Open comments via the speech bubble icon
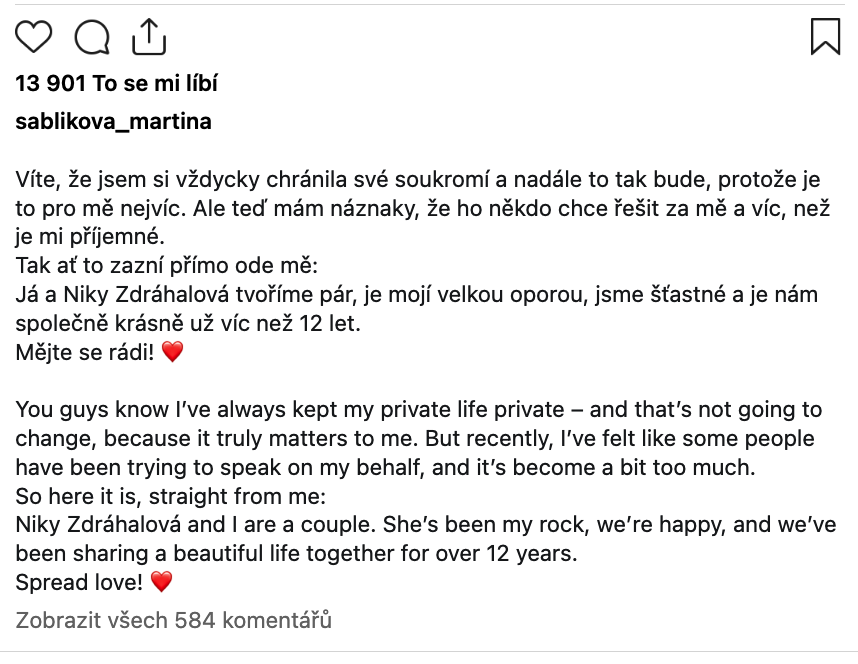 [x=92, y=37]
